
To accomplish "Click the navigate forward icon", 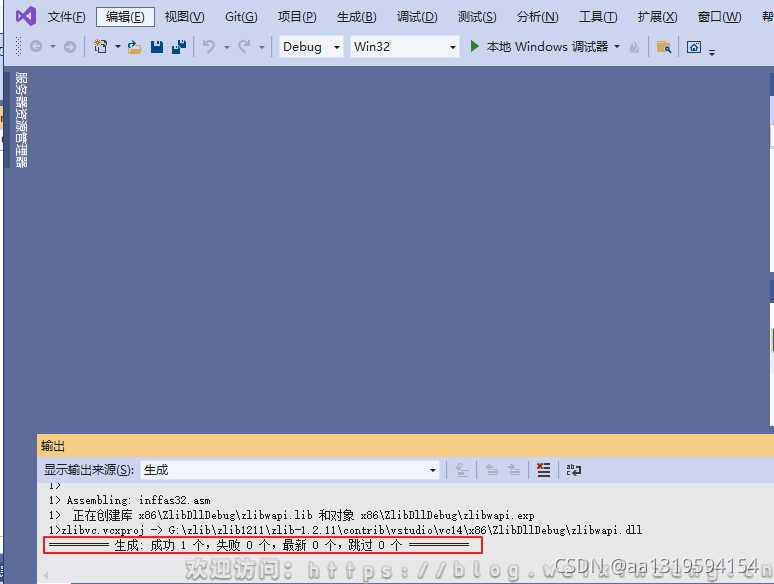I will click(70, 47).
